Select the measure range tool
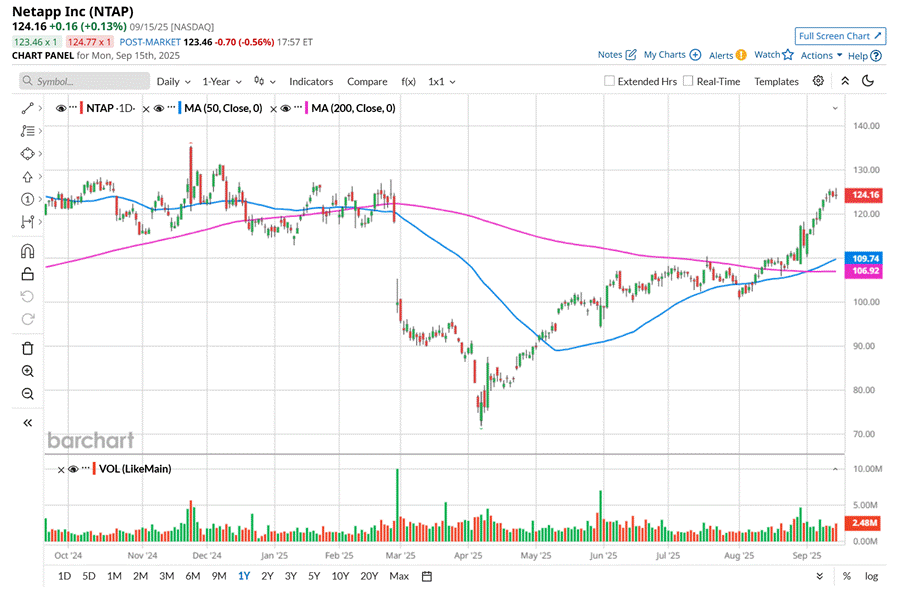This screenshot has width=902, height=593. [27, 221]
